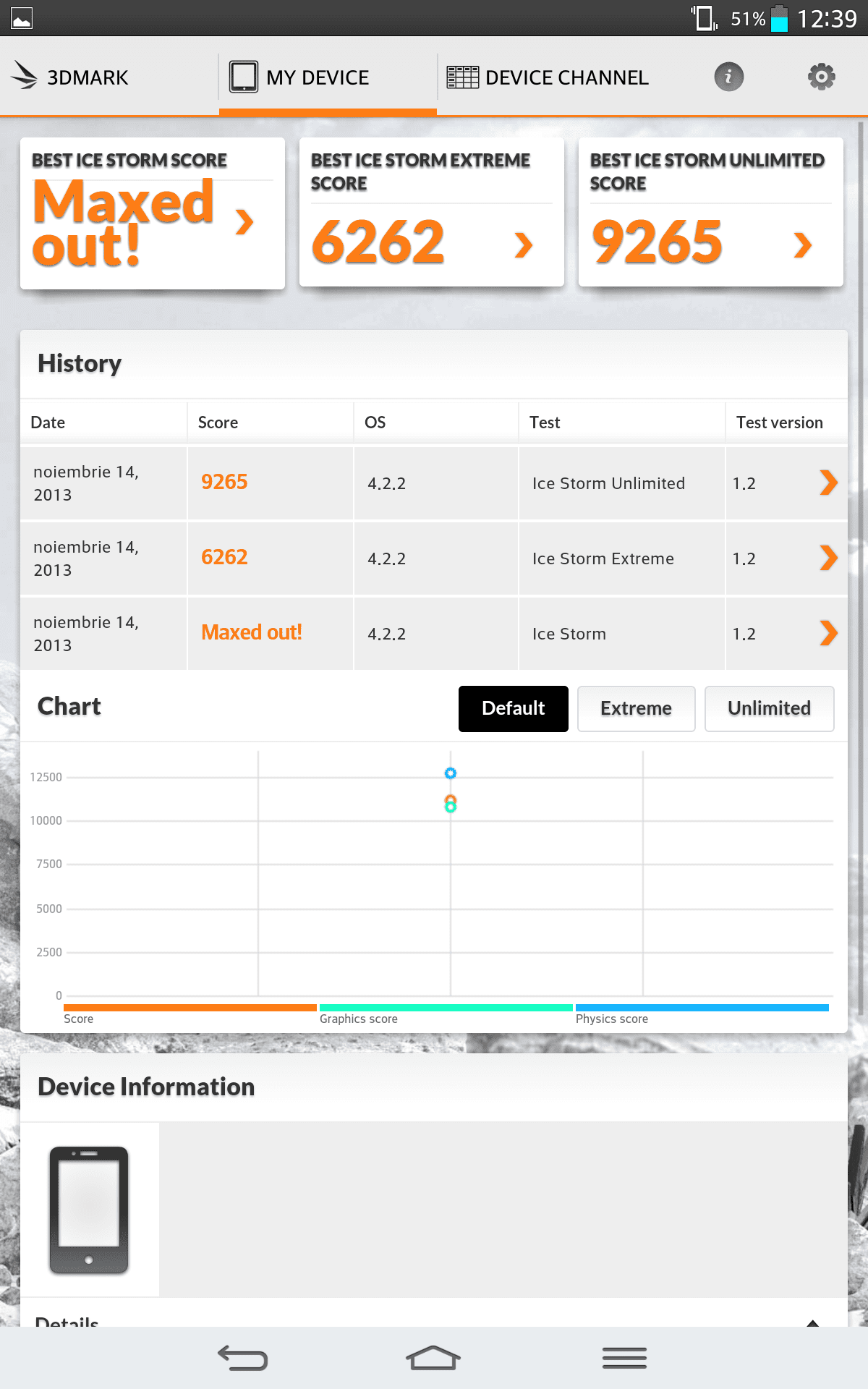Click the 51% battery percentage text
The width and height of the screenshot is (868, 1389).
pyautogui.click(x=748, y=19)
